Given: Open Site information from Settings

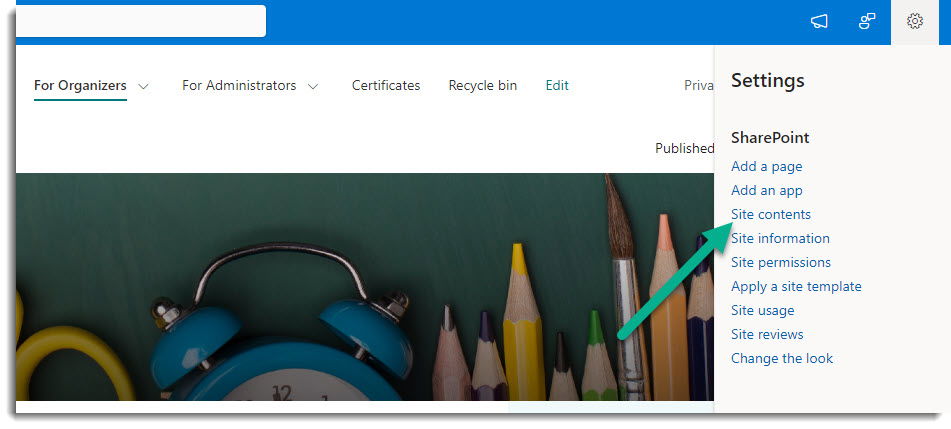Looking at the screenshot, I should pos(780,238).
